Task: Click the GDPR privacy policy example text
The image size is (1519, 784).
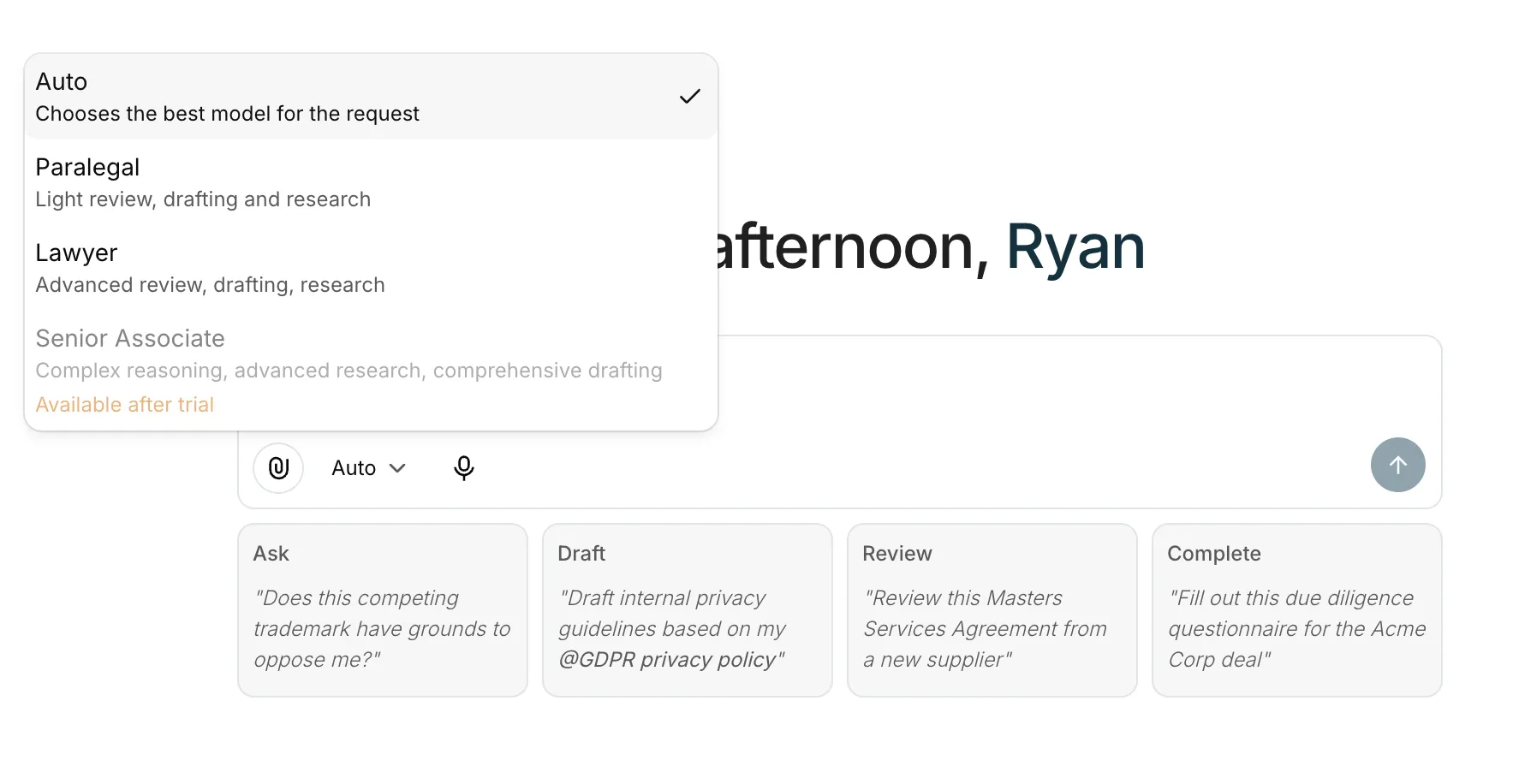Action: coord(671,629)
